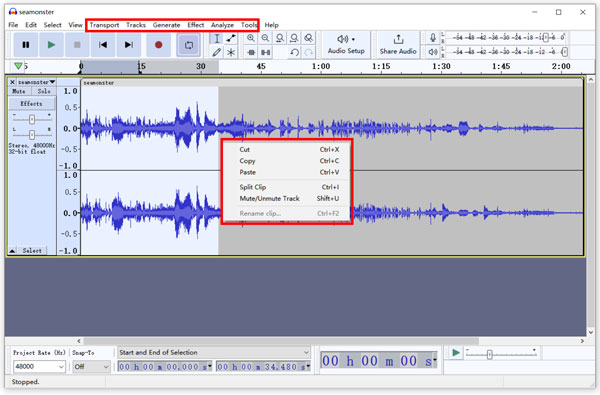
Task: Click the Zoom In magnifier
Action: pos(251,38)
